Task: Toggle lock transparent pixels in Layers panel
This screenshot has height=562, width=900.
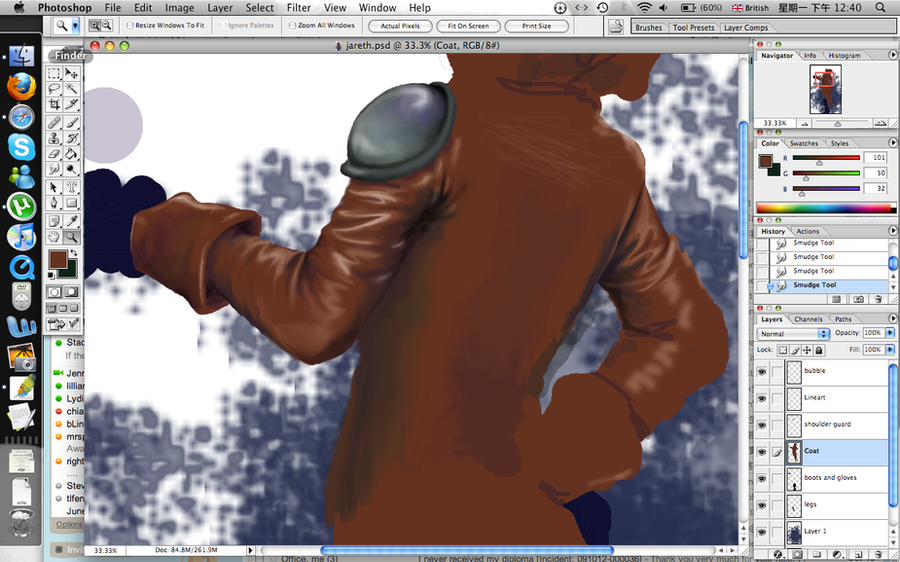Action: (x=783, y=350)
